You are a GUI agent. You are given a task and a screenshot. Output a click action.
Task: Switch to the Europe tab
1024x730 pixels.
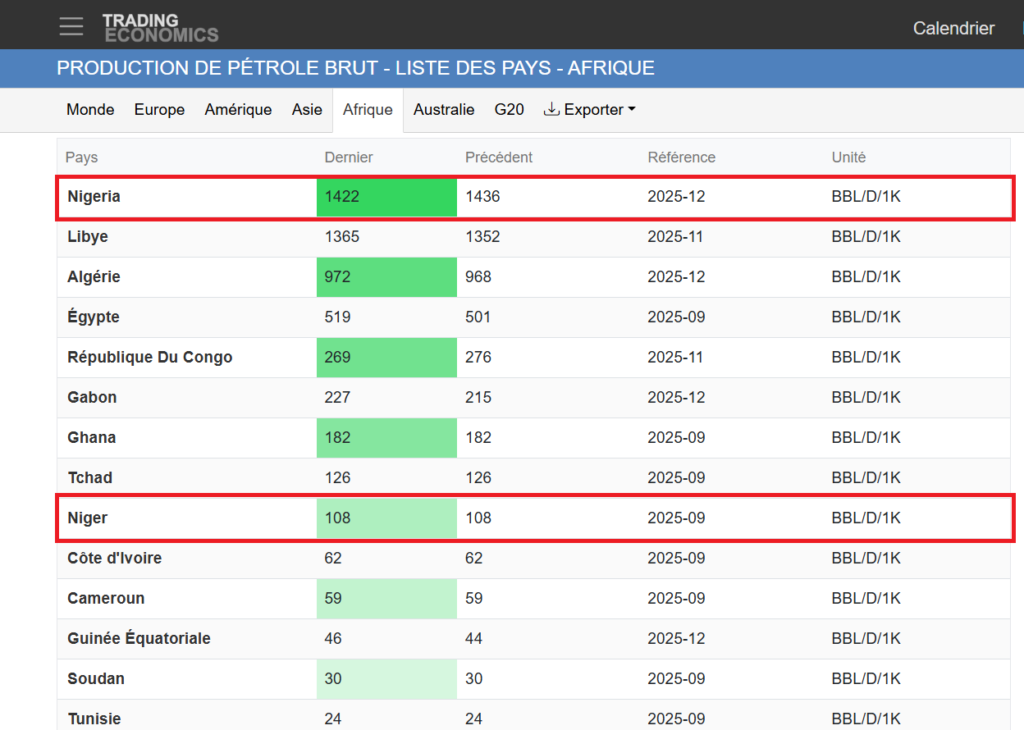point(159,110)
